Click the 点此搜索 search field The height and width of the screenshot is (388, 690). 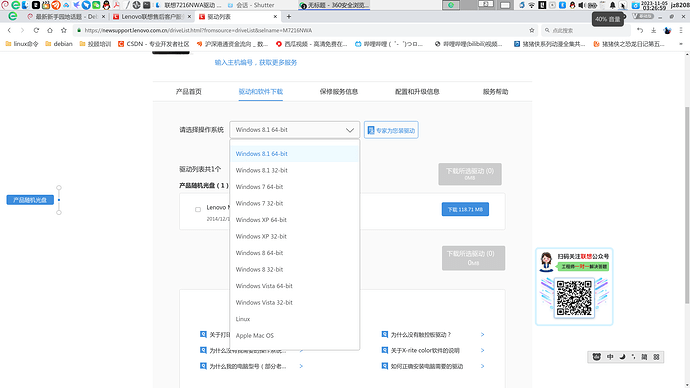pos(585,30)
